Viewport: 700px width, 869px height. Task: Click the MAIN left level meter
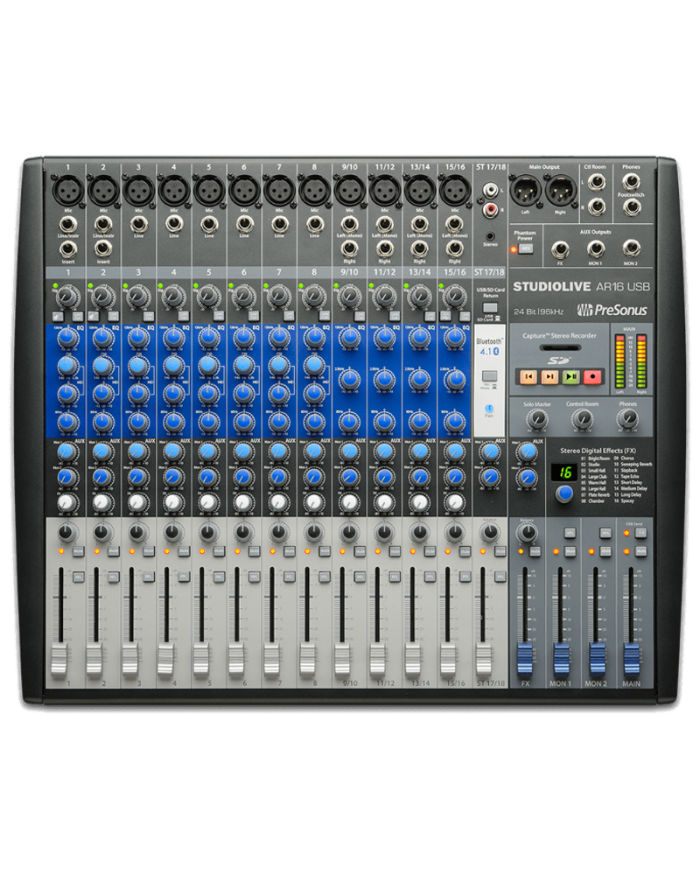pyautogui.click(x=620, y=361)
